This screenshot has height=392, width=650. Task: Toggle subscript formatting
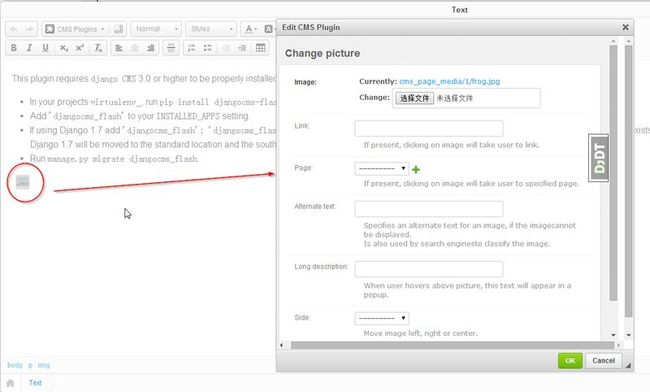tap(63, 48)
